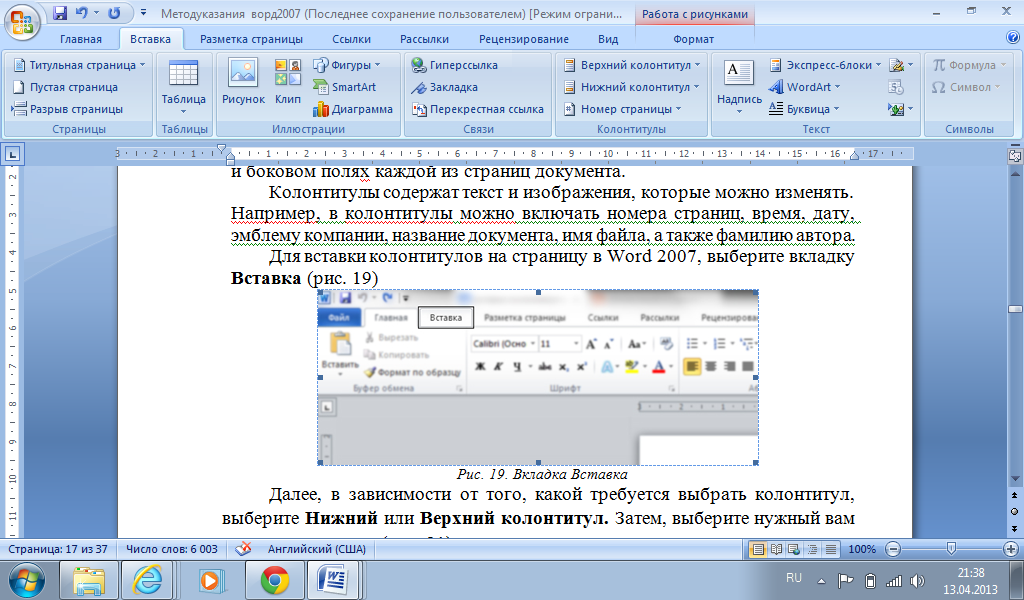Redo the last action
The height and width of the screenshot is (600, 1024).
click(x=114, y=13)
